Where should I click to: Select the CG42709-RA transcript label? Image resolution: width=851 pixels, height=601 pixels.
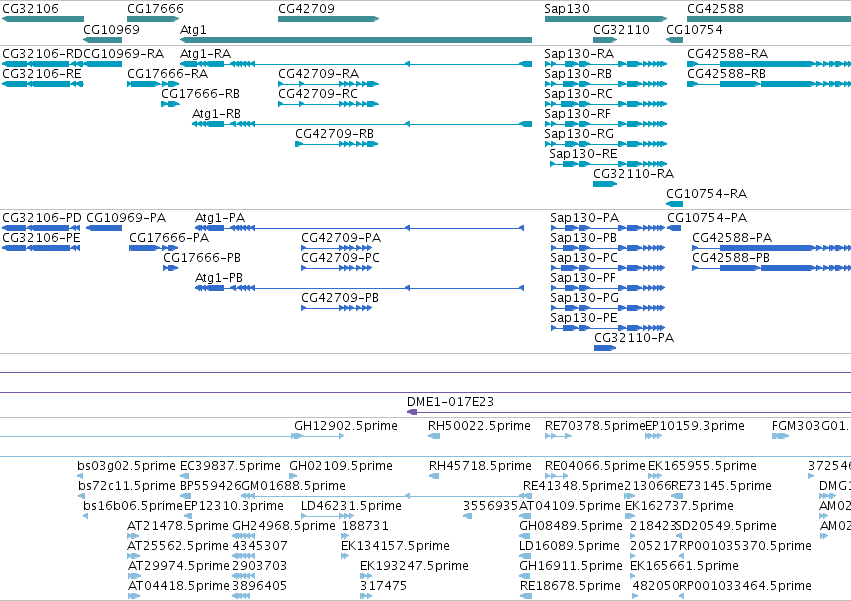(x=319, y=73)
